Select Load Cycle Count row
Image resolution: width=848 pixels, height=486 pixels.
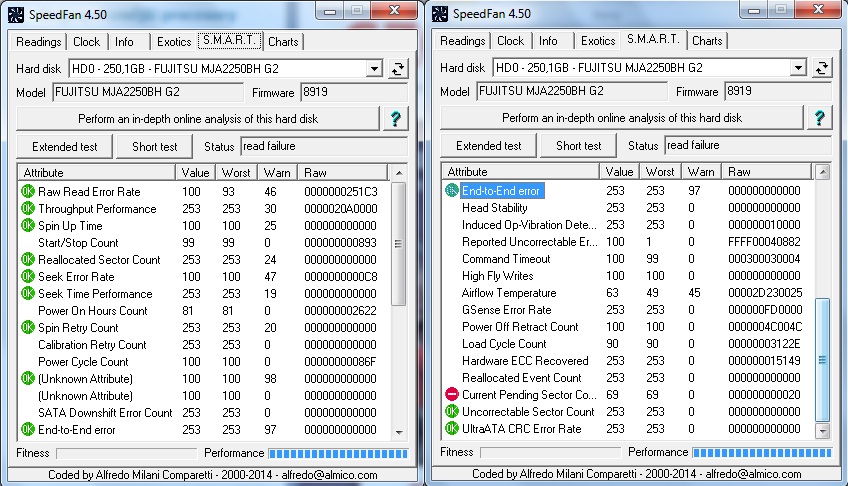(628, 344)
